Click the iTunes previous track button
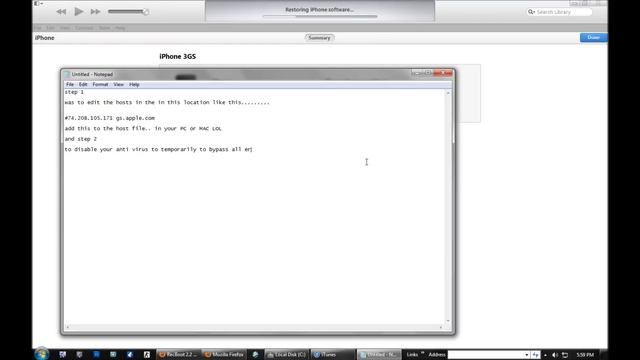The width and height of the screenshot is (640, 360). click(x=61, y=12)
